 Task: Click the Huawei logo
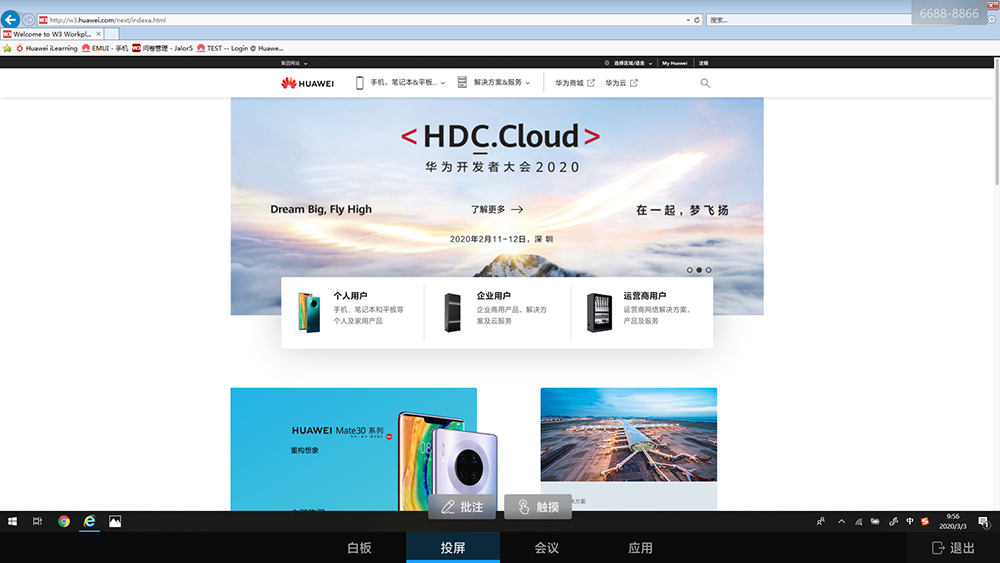pyautogui.click(x=307, y=83)
